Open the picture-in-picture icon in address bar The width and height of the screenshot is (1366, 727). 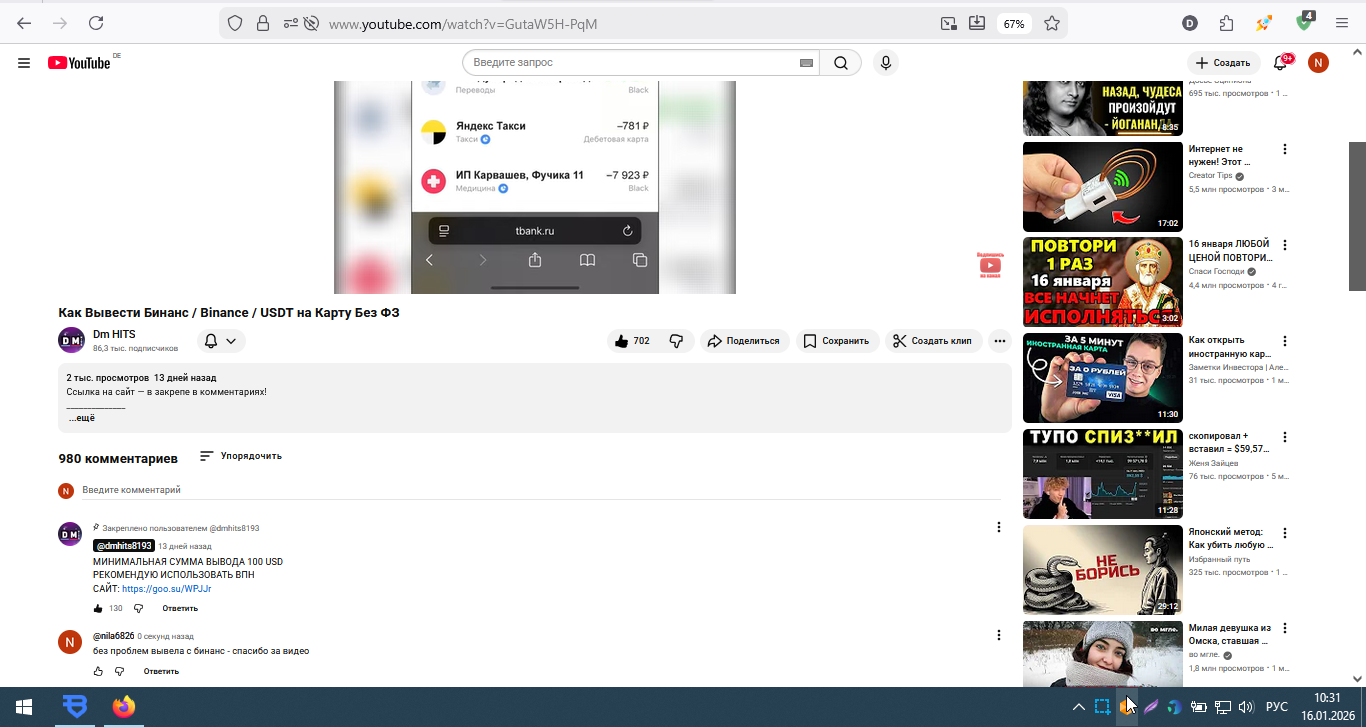948,23
